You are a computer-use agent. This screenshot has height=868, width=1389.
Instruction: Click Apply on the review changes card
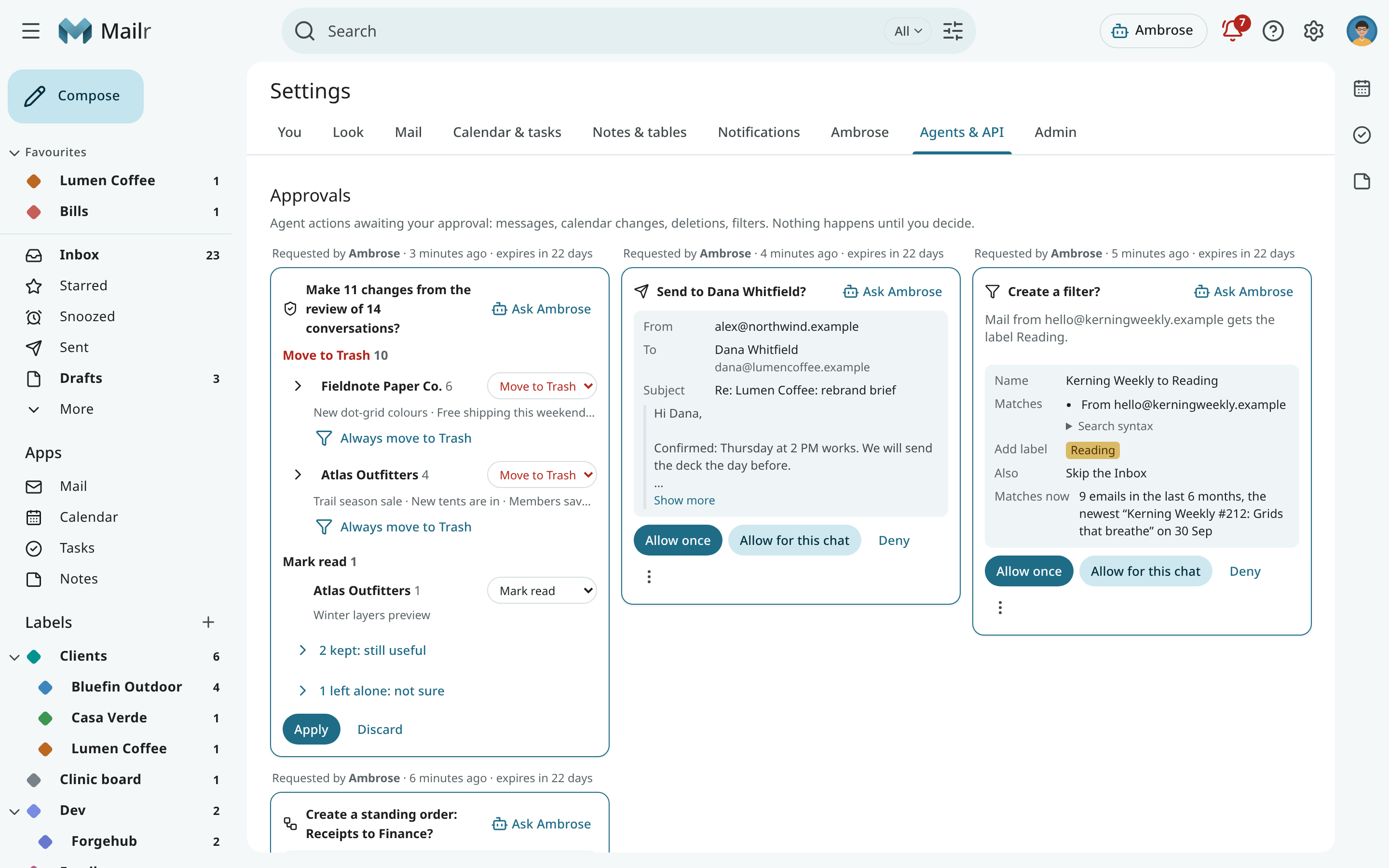pos(311,729)
